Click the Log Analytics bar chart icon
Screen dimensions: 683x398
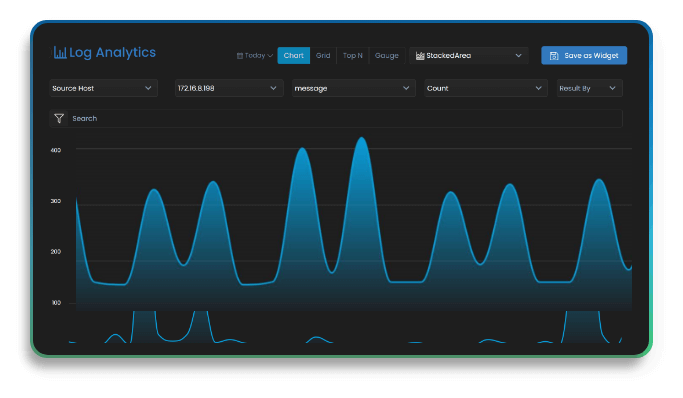60,53
